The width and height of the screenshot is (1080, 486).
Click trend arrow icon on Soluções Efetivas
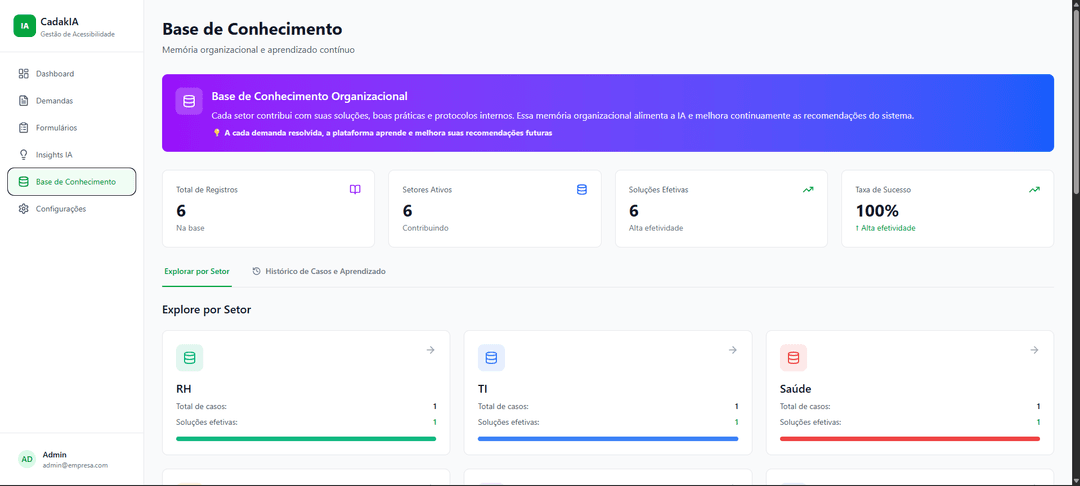click(808, 189)
